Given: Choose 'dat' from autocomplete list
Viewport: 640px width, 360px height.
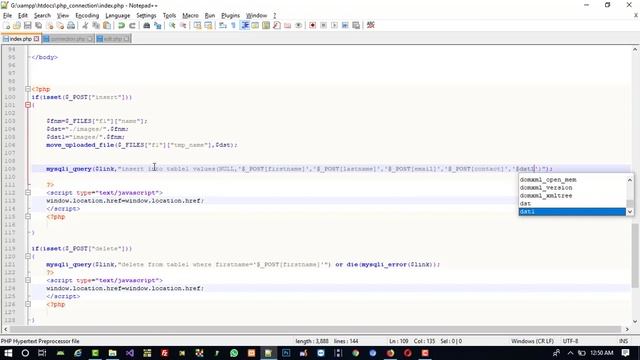Looking at the screenshot, I should pyautogui.click(x=572, y=203).
